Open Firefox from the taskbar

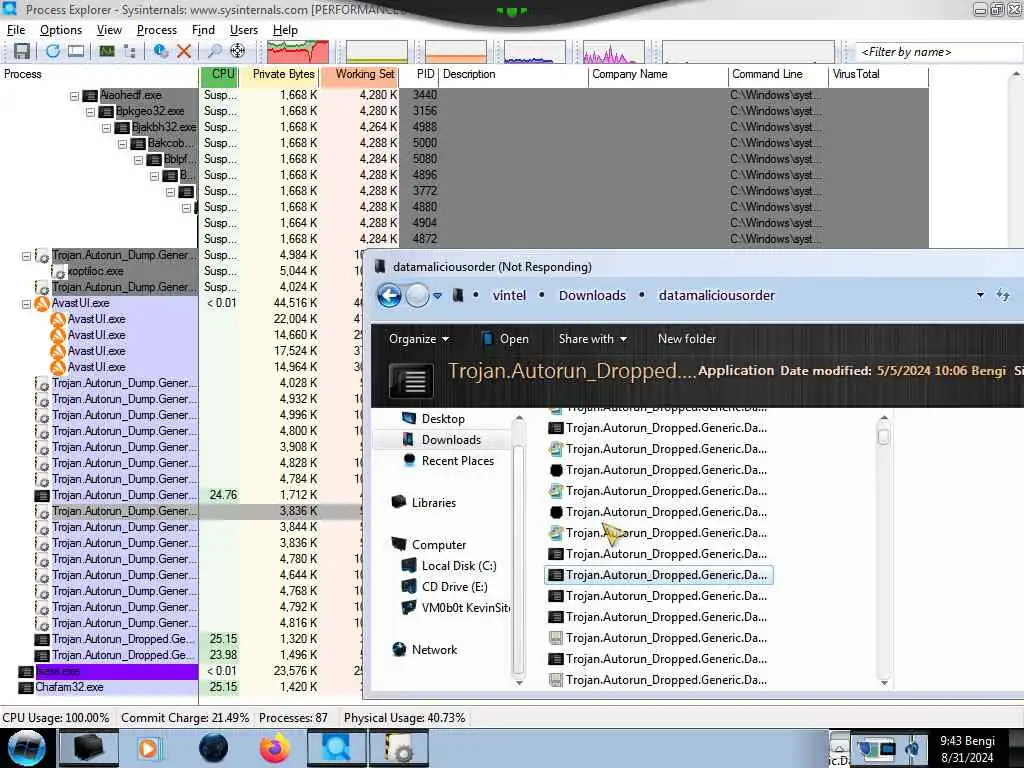pyautogui.click(x=275, y=748)
